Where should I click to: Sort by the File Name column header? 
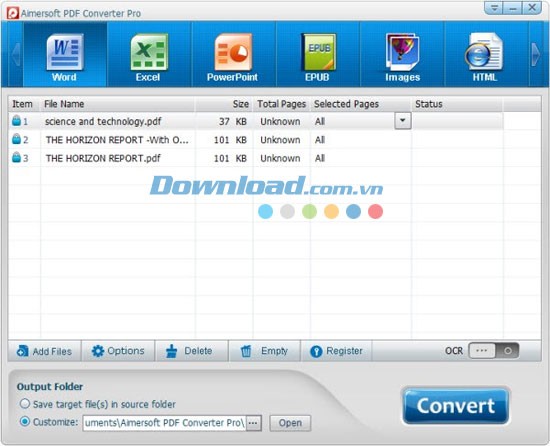click(x=118, y=104)
